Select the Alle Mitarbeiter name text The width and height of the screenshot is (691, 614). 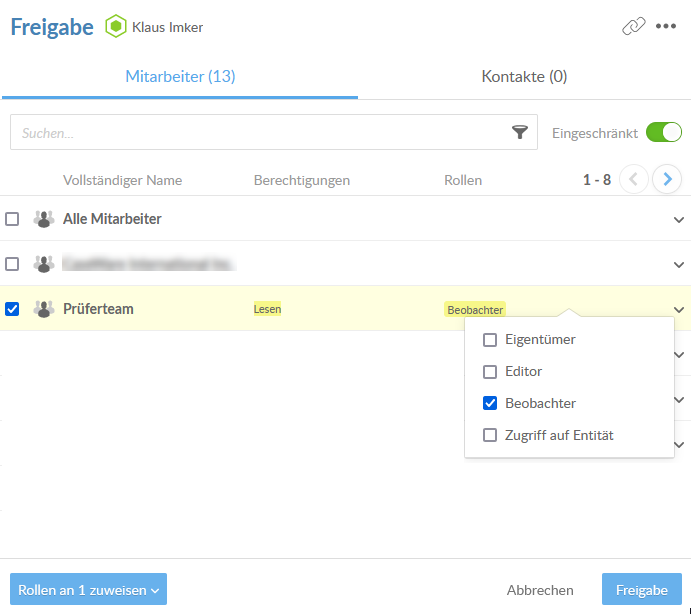click(112, 219)
